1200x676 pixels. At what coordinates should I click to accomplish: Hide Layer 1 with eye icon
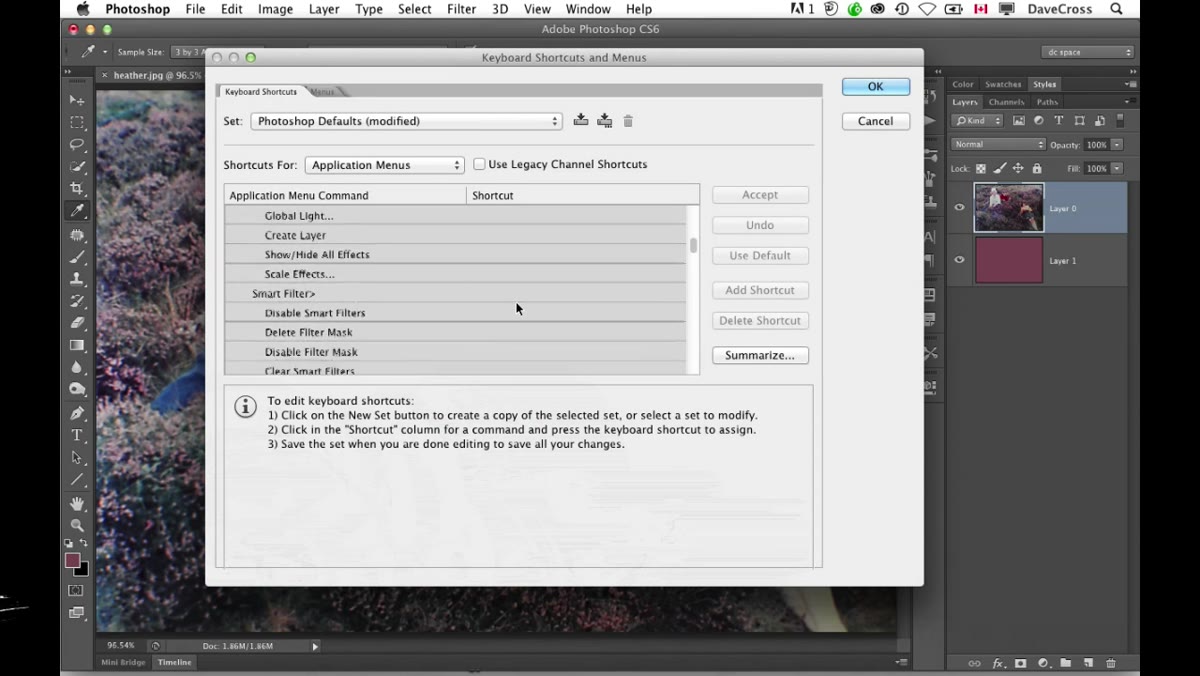[x=959, y=260]
